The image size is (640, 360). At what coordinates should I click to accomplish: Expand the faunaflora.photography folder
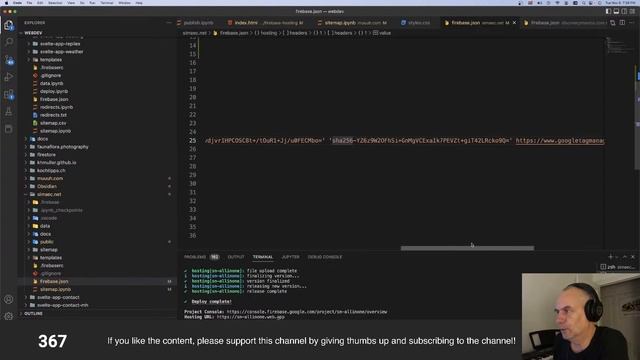click(62, 147)
